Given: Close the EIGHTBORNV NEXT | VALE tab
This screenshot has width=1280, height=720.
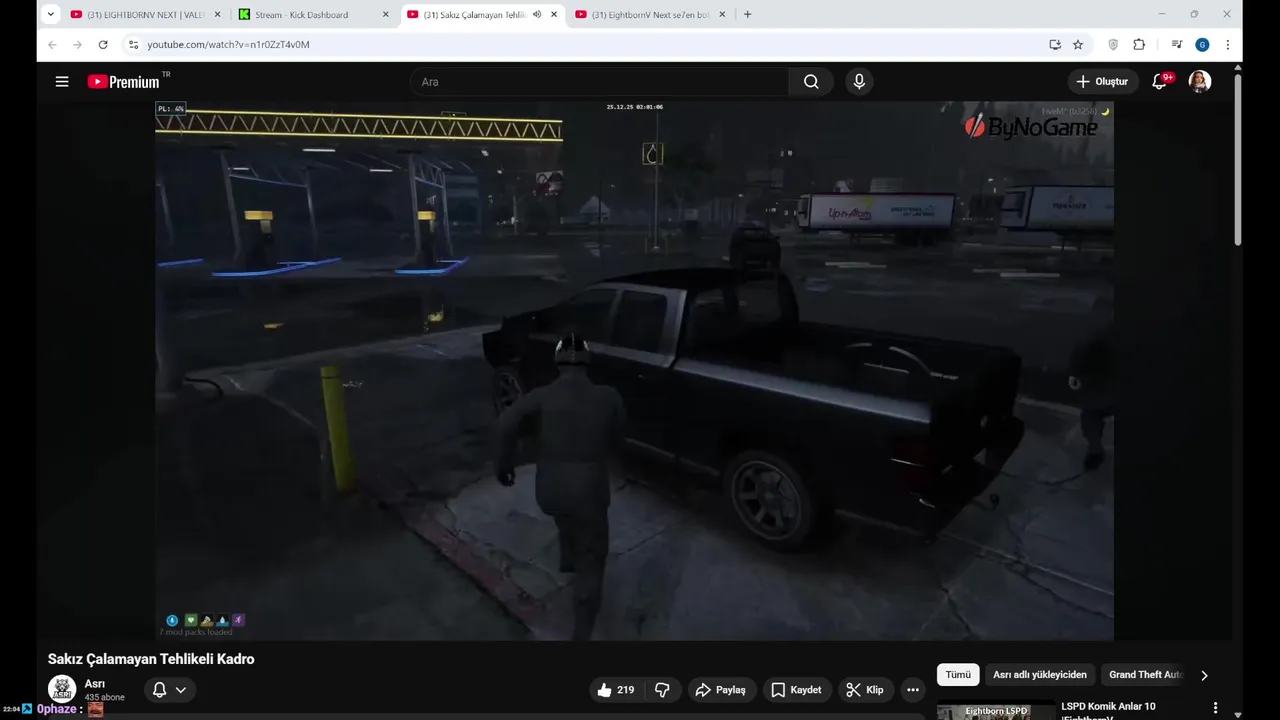Looking at the screenshot, I should [217, 14].
